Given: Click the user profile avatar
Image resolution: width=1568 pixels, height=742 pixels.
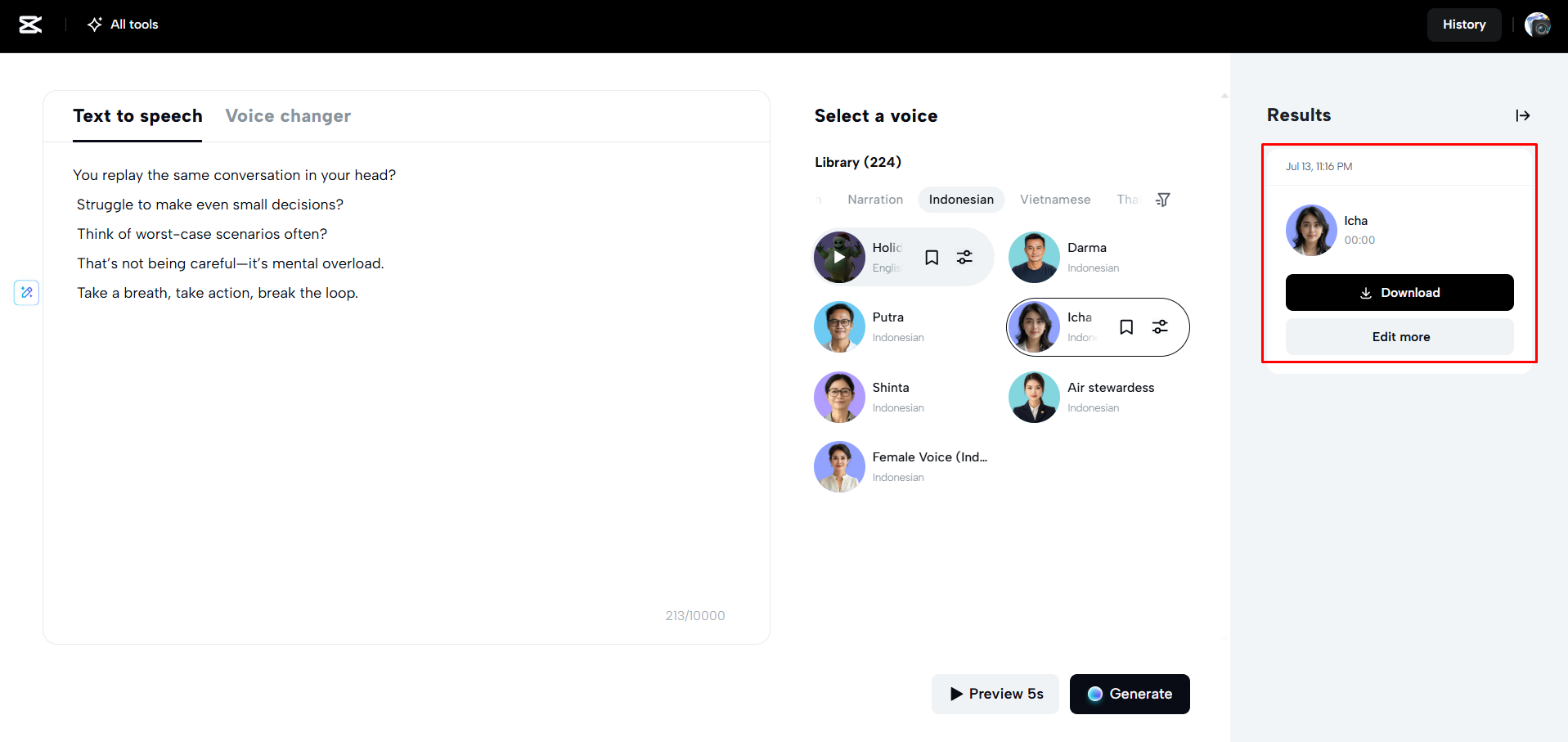Looking at the screenshot, I should point(1537,25).
